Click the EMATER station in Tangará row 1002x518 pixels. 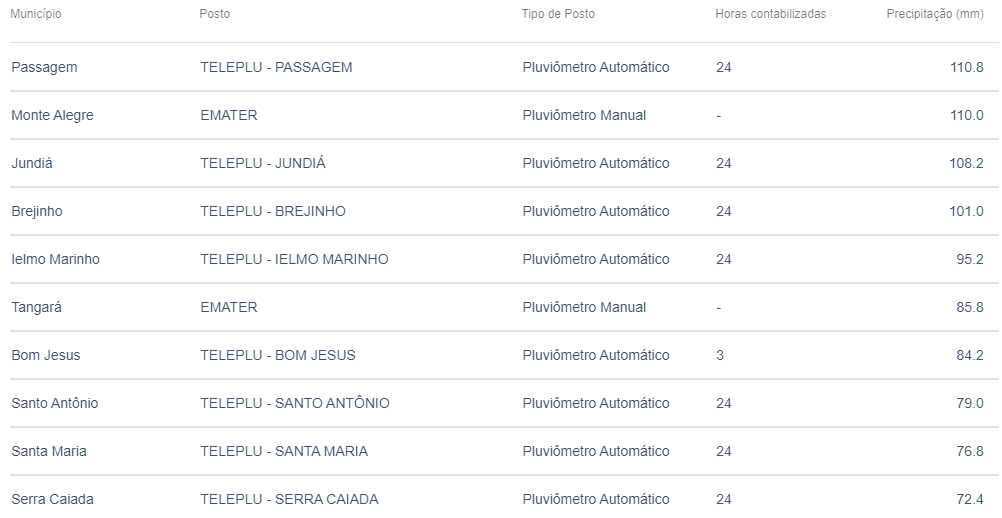[229, 307]
